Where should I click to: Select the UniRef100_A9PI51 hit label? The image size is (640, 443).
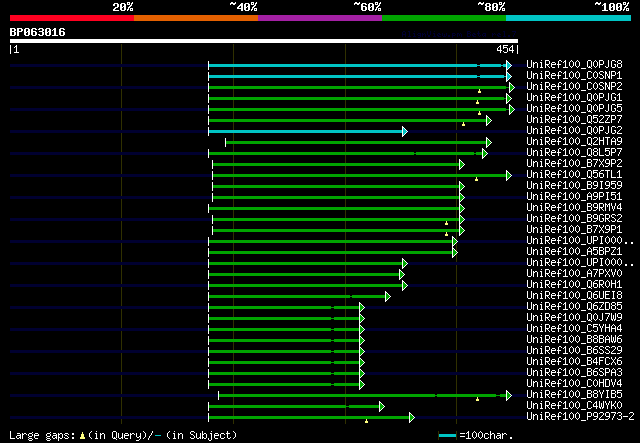(x=574, y=196)
